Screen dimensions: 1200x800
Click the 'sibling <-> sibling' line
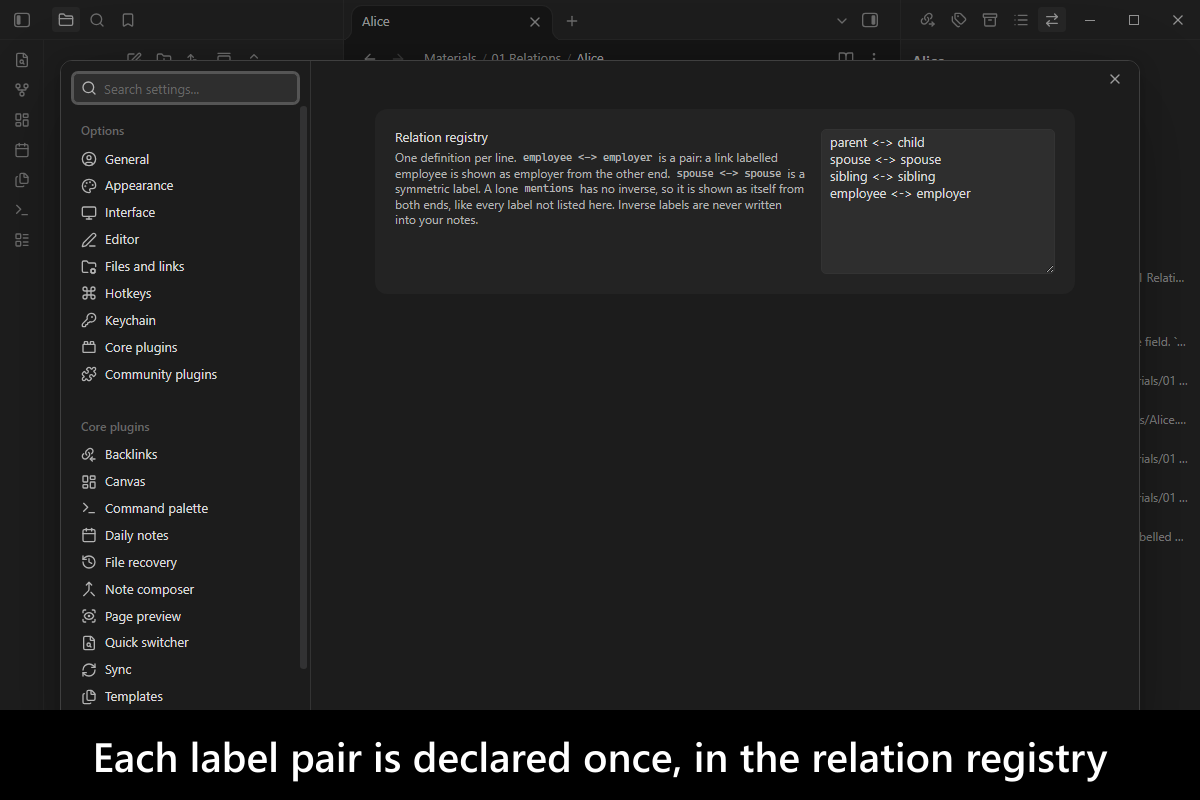click(882, 177)
